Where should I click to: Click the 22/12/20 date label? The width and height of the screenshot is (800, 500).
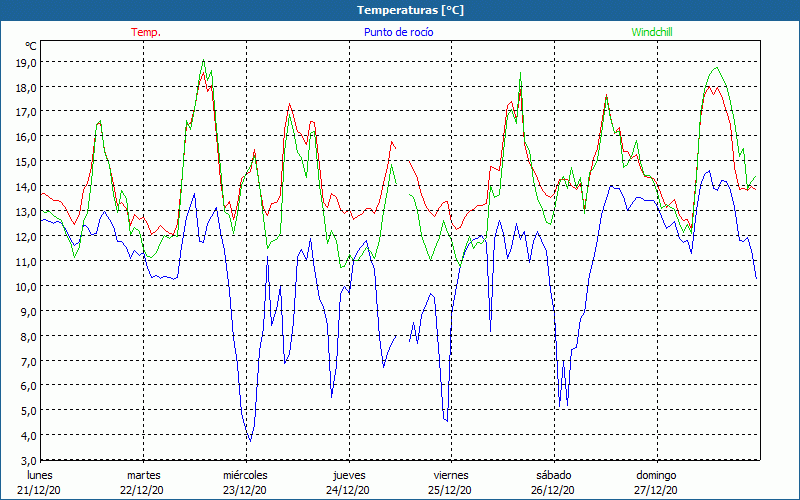click(x=142, y=491)
